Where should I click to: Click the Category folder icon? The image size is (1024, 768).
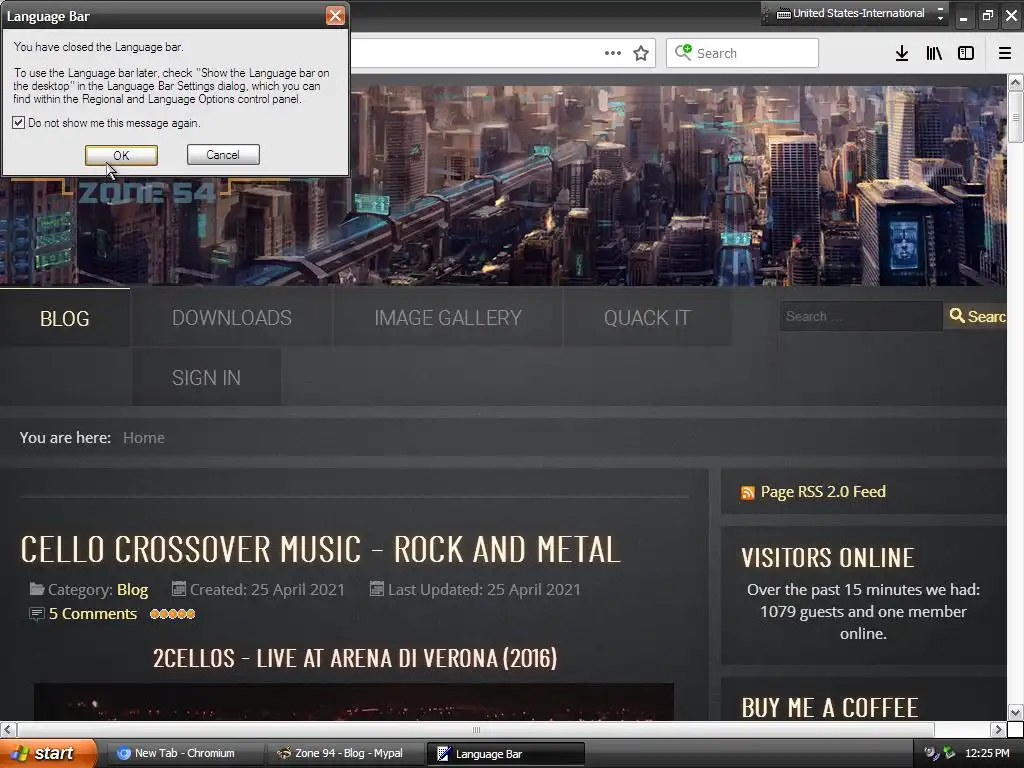tap(37, 589)
